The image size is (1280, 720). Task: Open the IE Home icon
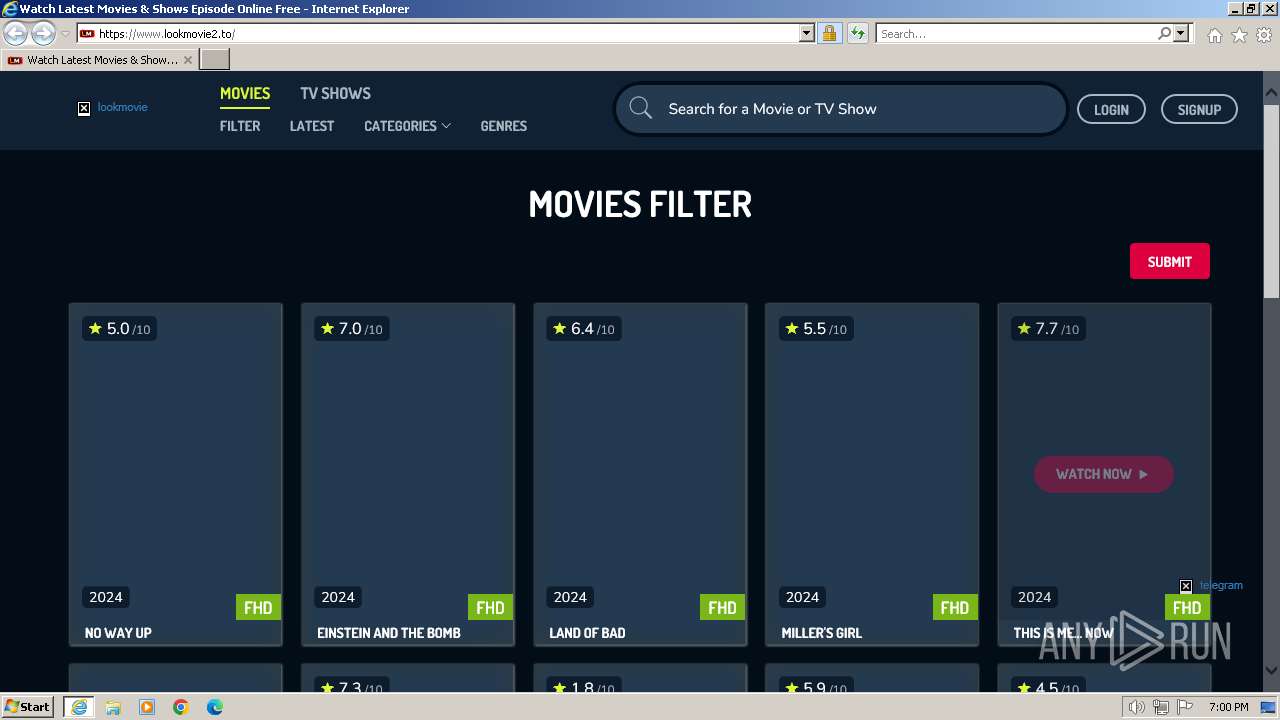tap(1214, 35)
